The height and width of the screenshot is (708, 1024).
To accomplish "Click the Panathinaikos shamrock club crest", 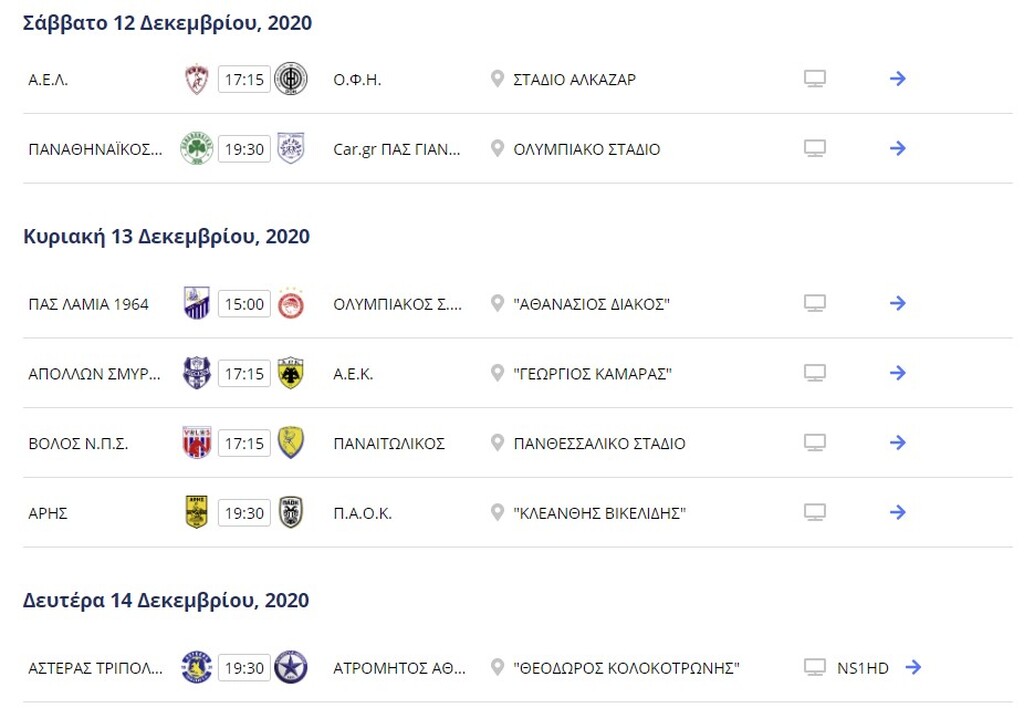I will coord(197,148).
